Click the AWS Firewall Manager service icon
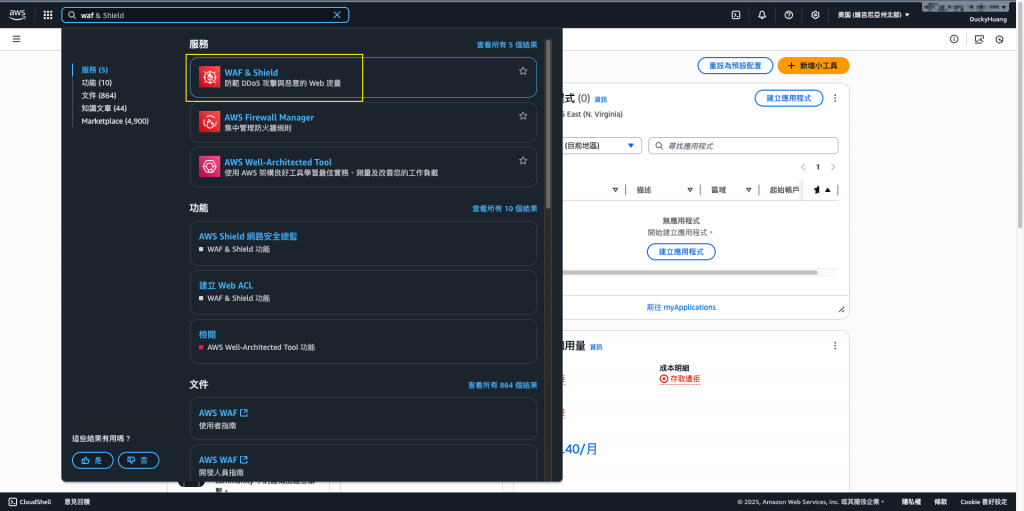1024x511 pixels. pos(210,122)
